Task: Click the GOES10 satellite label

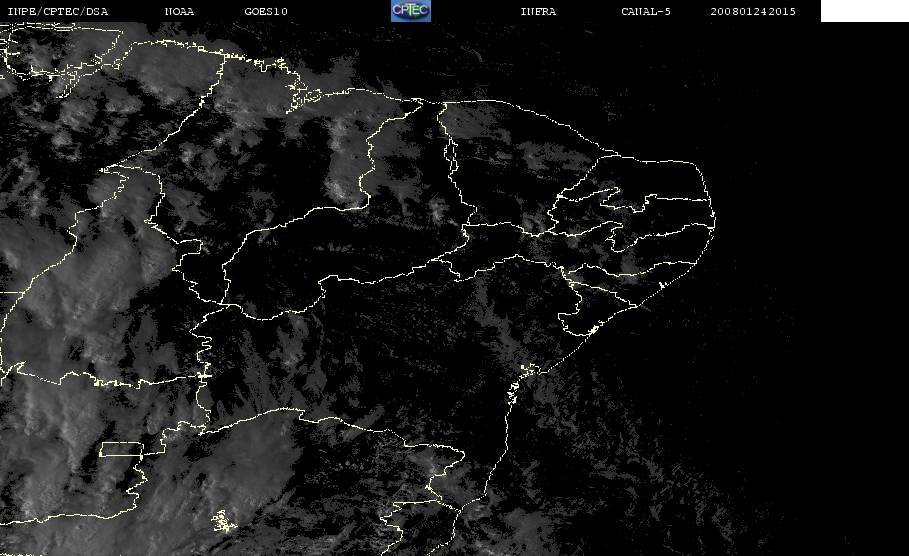Action: click(x=266, y=12)
